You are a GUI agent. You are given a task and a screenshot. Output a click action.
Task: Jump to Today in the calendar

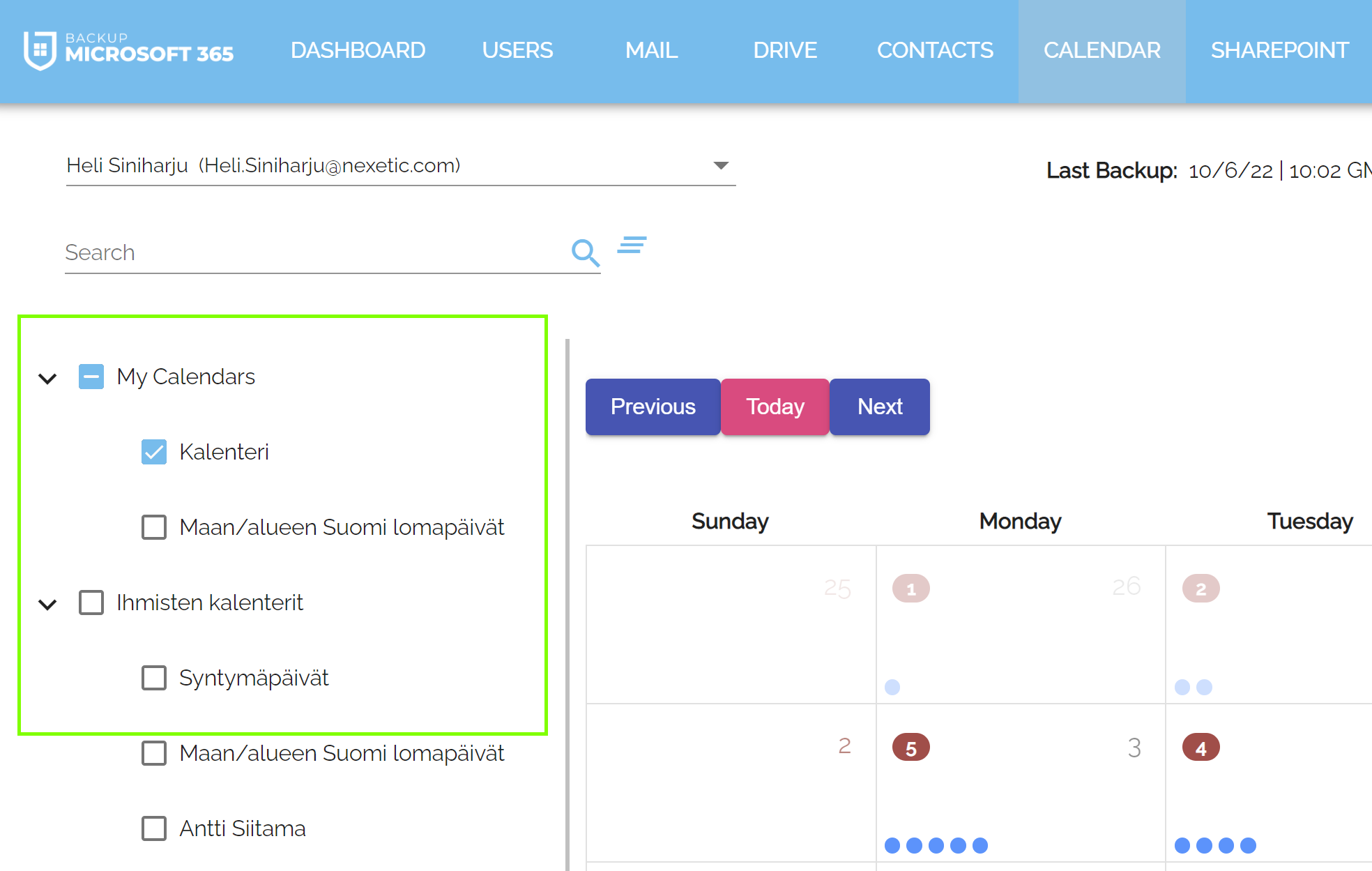coord(775,407)
